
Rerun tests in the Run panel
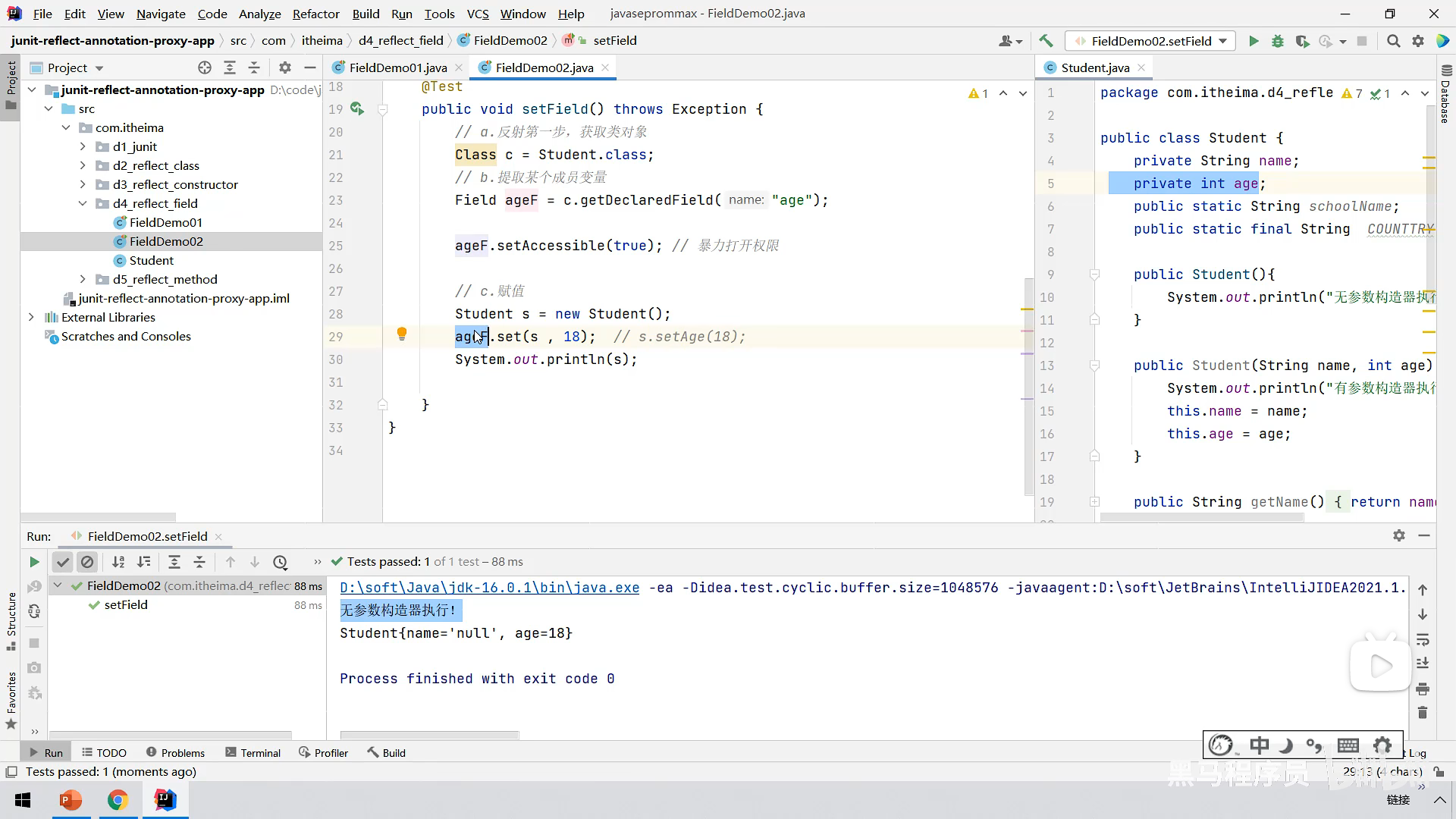point(34,562)
